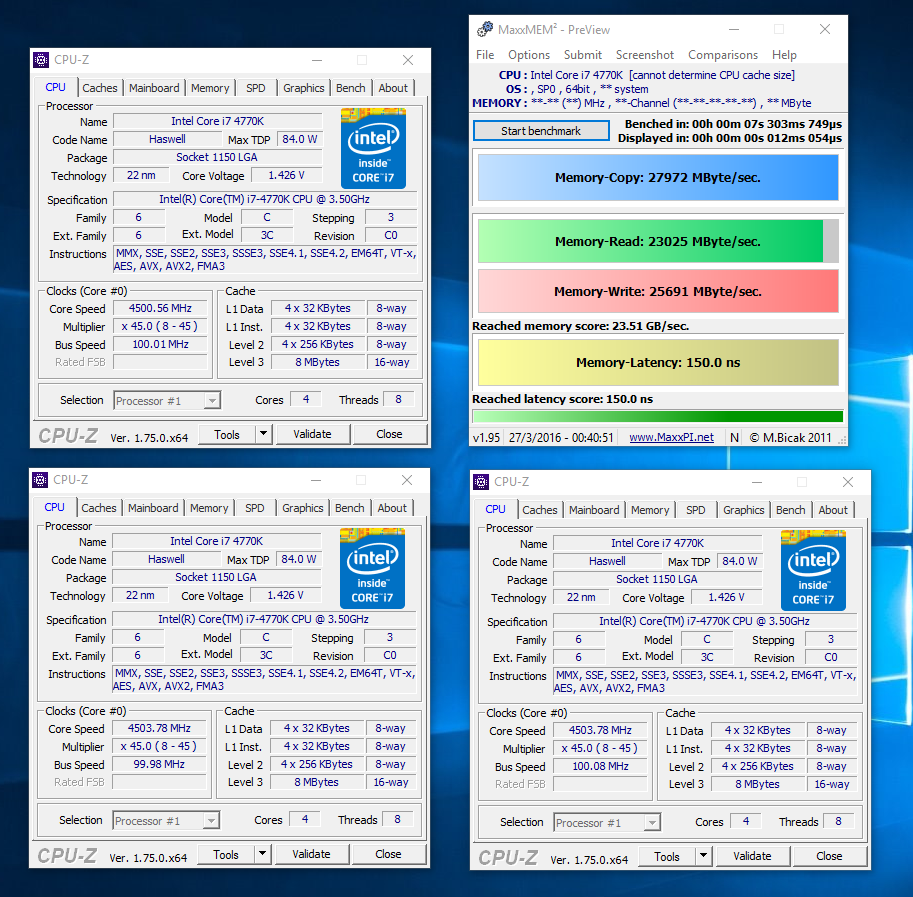
Task: Click Bus Speed 99.98 MHz field
Action: (x=159, y=764)
